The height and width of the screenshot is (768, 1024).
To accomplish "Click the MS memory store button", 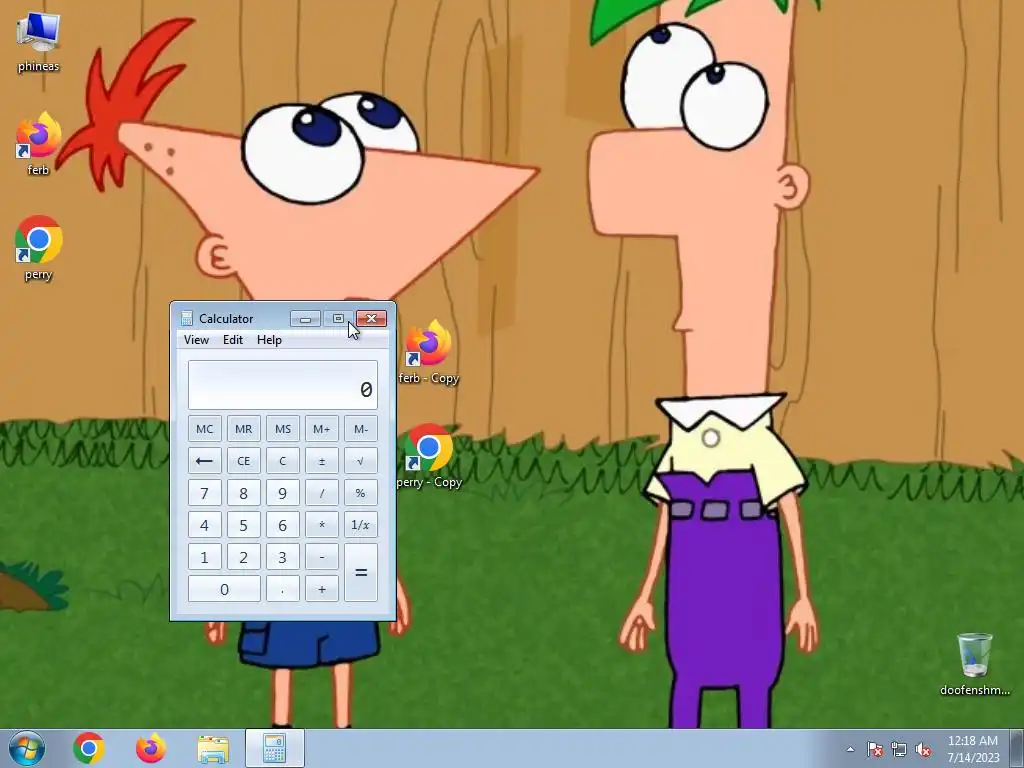I will (x=283, y=429).
